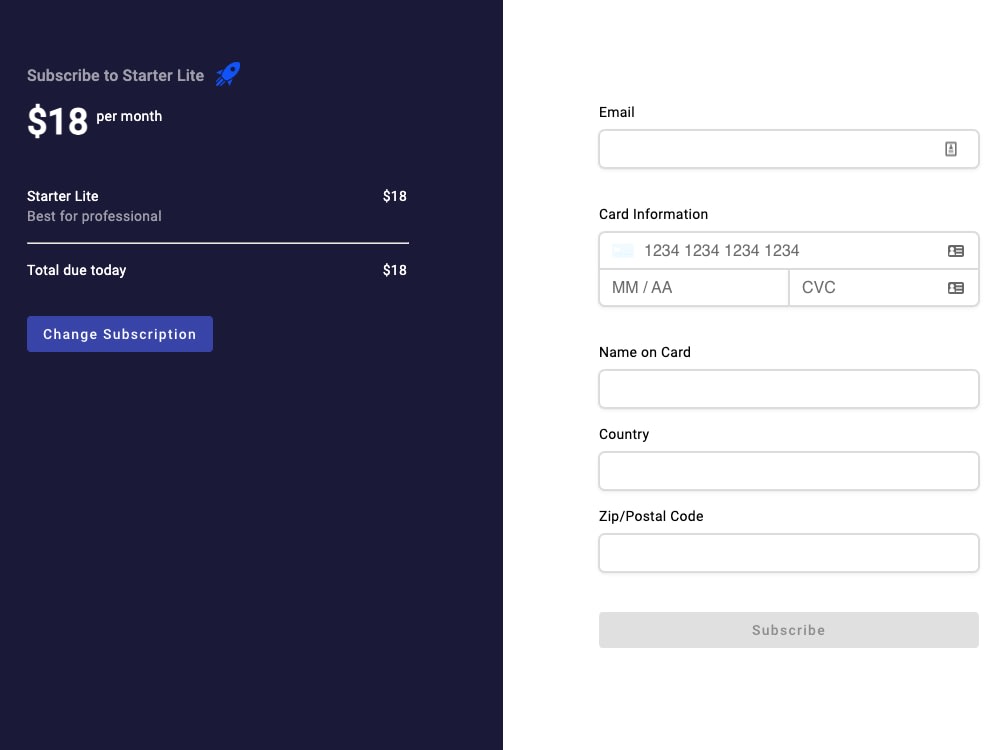The height and width of the screenshot is (750, 1000).
Task: Focus the Zip/Postal Code field
Action: 788,553
